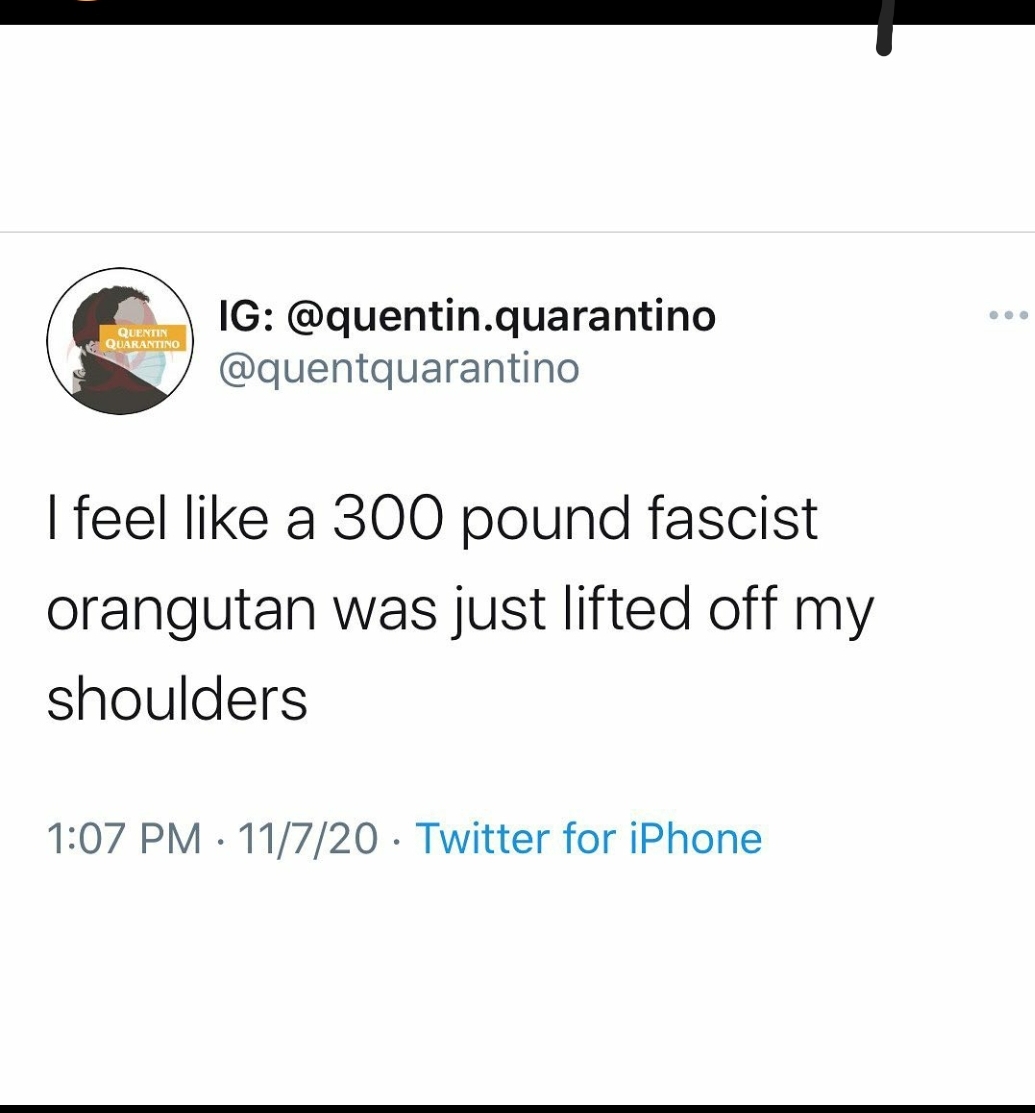Click the phrase I feel like a
This screenshot has width=1035, height=1113.
coord(181,518)
